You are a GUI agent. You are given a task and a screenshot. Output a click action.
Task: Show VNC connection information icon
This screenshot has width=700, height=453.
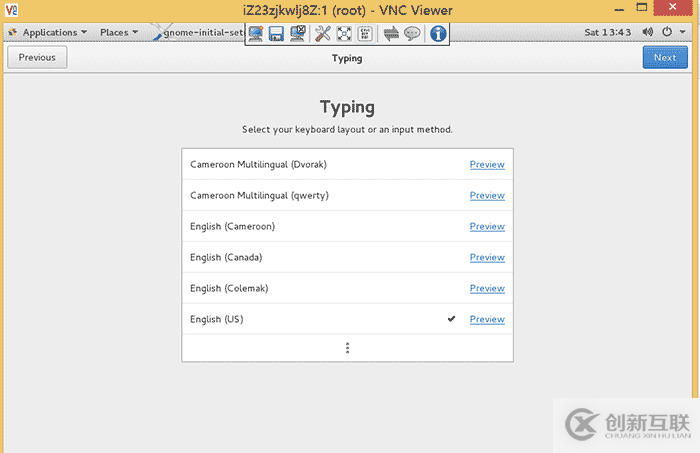pyautogui.click(x=437, y=33)
